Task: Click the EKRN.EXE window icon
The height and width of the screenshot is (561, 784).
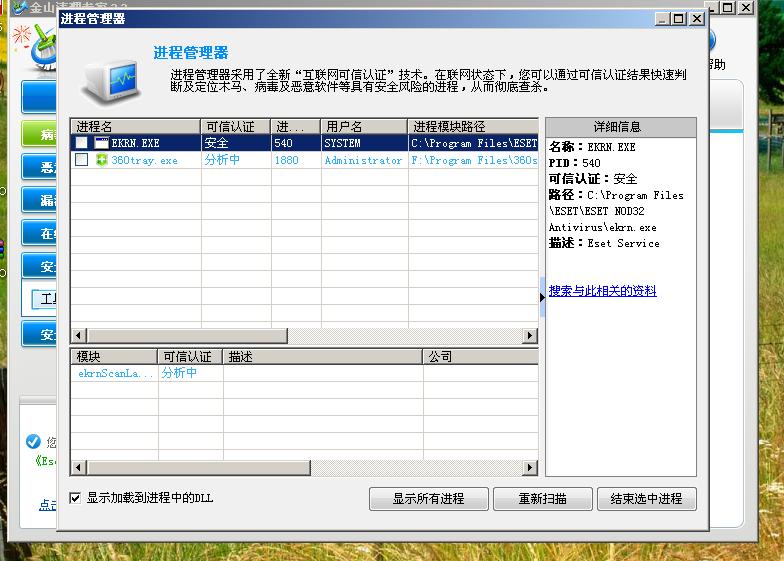Action: pyautogui.click(x=102, y=143)
